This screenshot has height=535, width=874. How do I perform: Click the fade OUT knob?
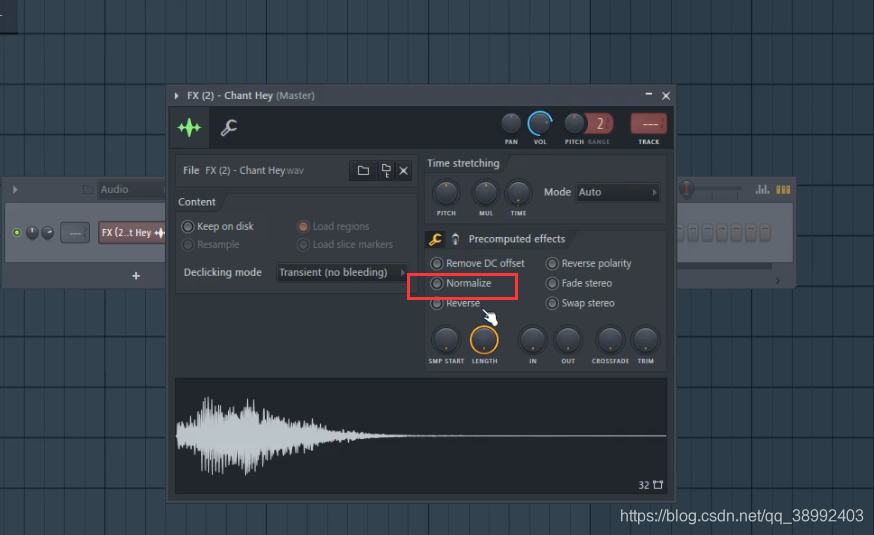(568, 340)
